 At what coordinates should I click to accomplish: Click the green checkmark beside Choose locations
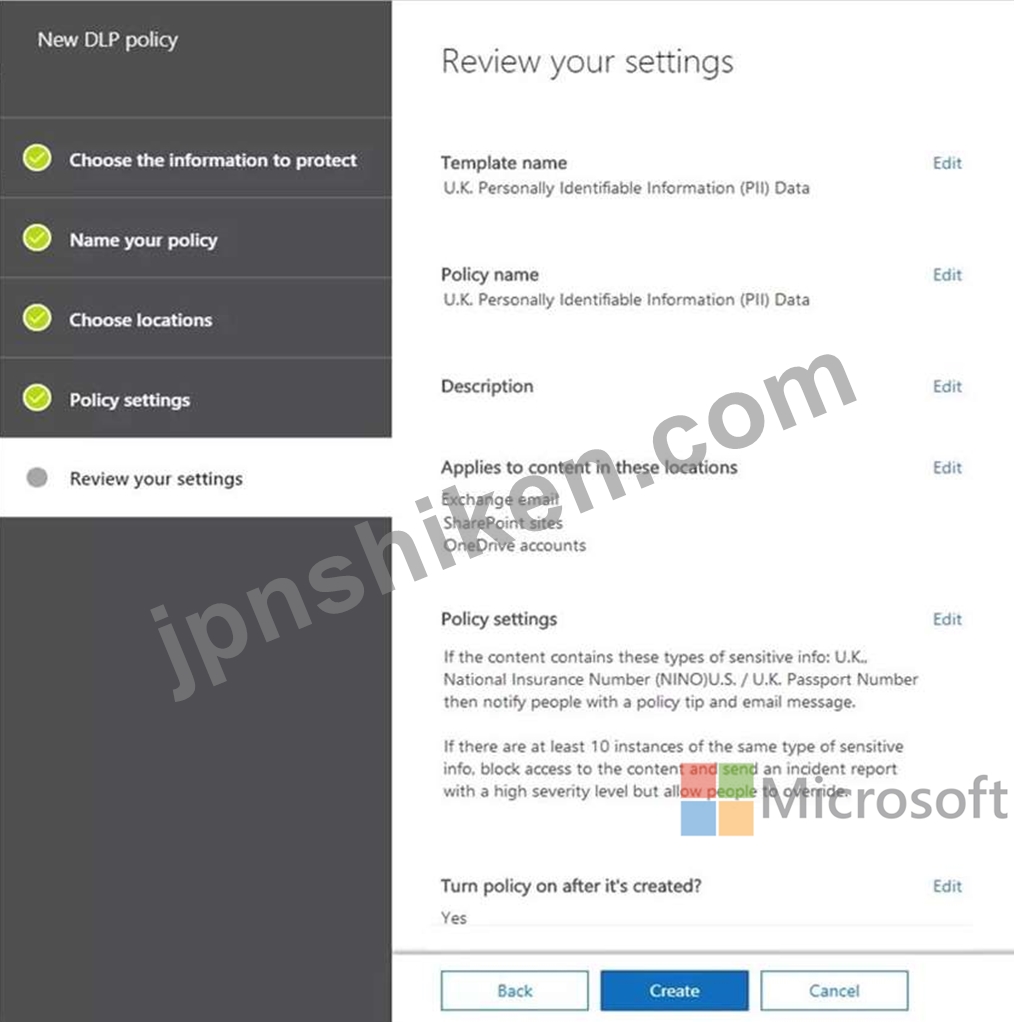point(37,318)
